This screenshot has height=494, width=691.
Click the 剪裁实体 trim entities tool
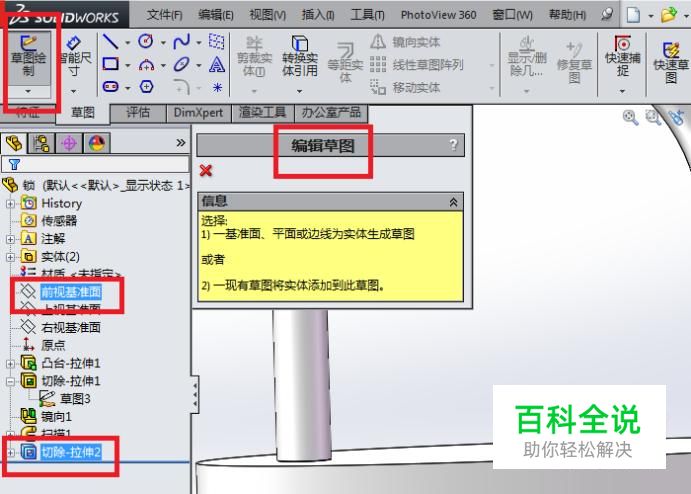point(254,58)
